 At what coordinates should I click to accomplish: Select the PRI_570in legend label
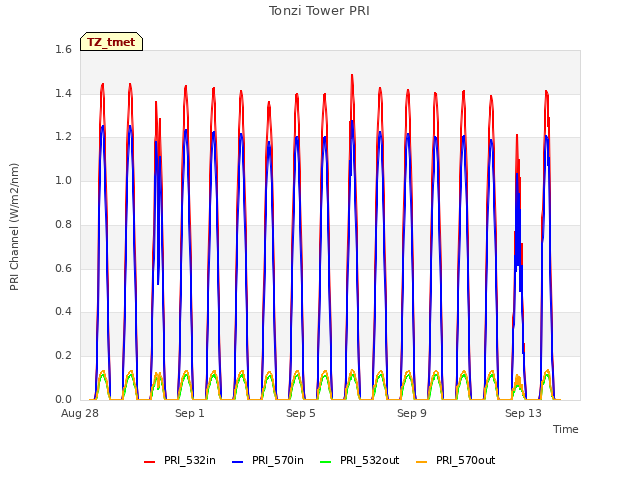point(278,460)
